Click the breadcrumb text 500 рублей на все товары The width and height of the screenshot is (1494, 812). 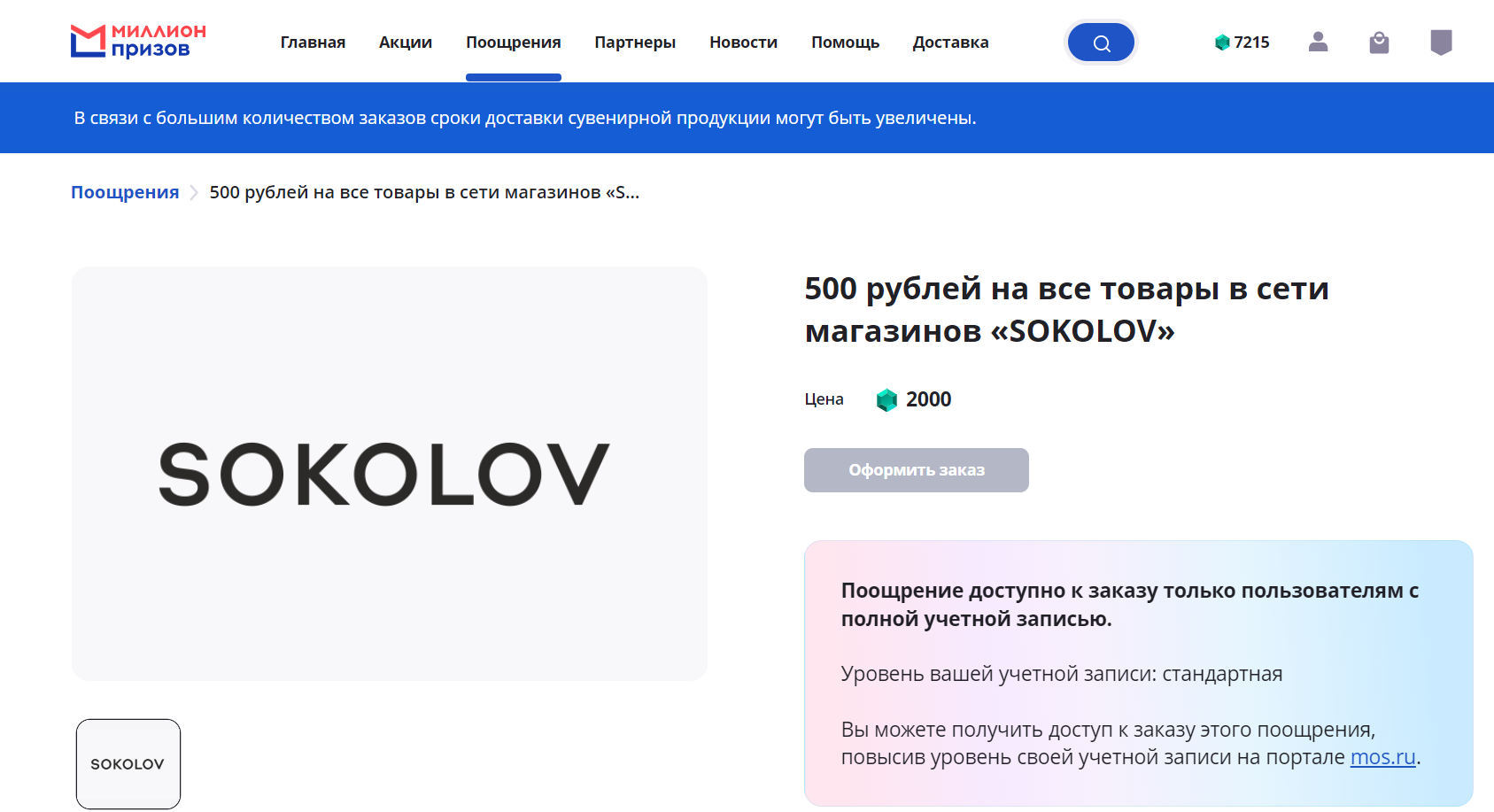(424, 192)
